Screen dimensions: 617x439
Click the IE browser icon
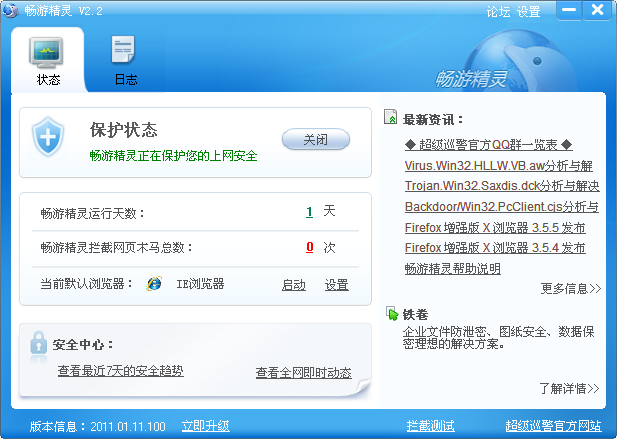tap(154, 284)
